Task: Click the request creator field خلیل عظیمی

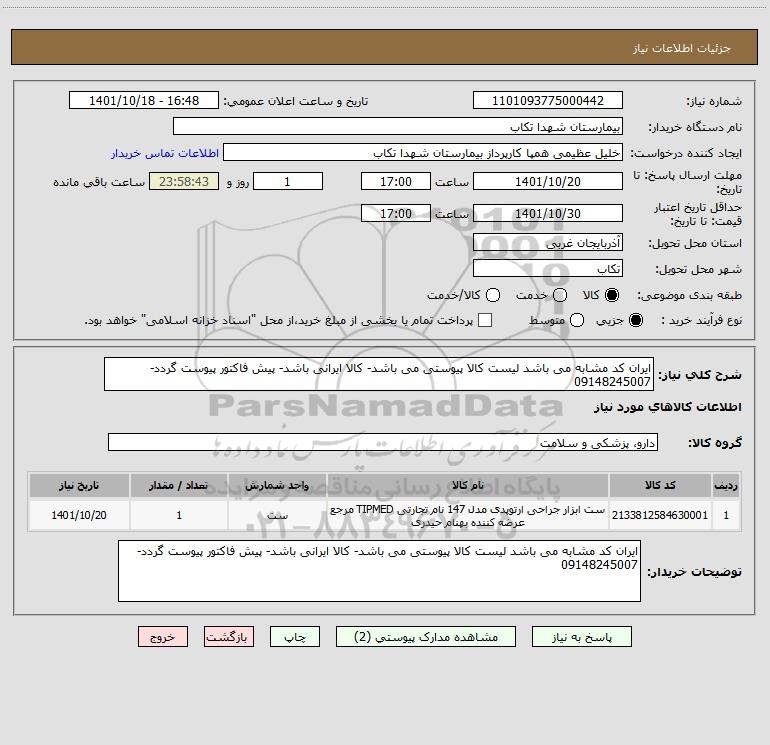Action: tap(423, 153)
